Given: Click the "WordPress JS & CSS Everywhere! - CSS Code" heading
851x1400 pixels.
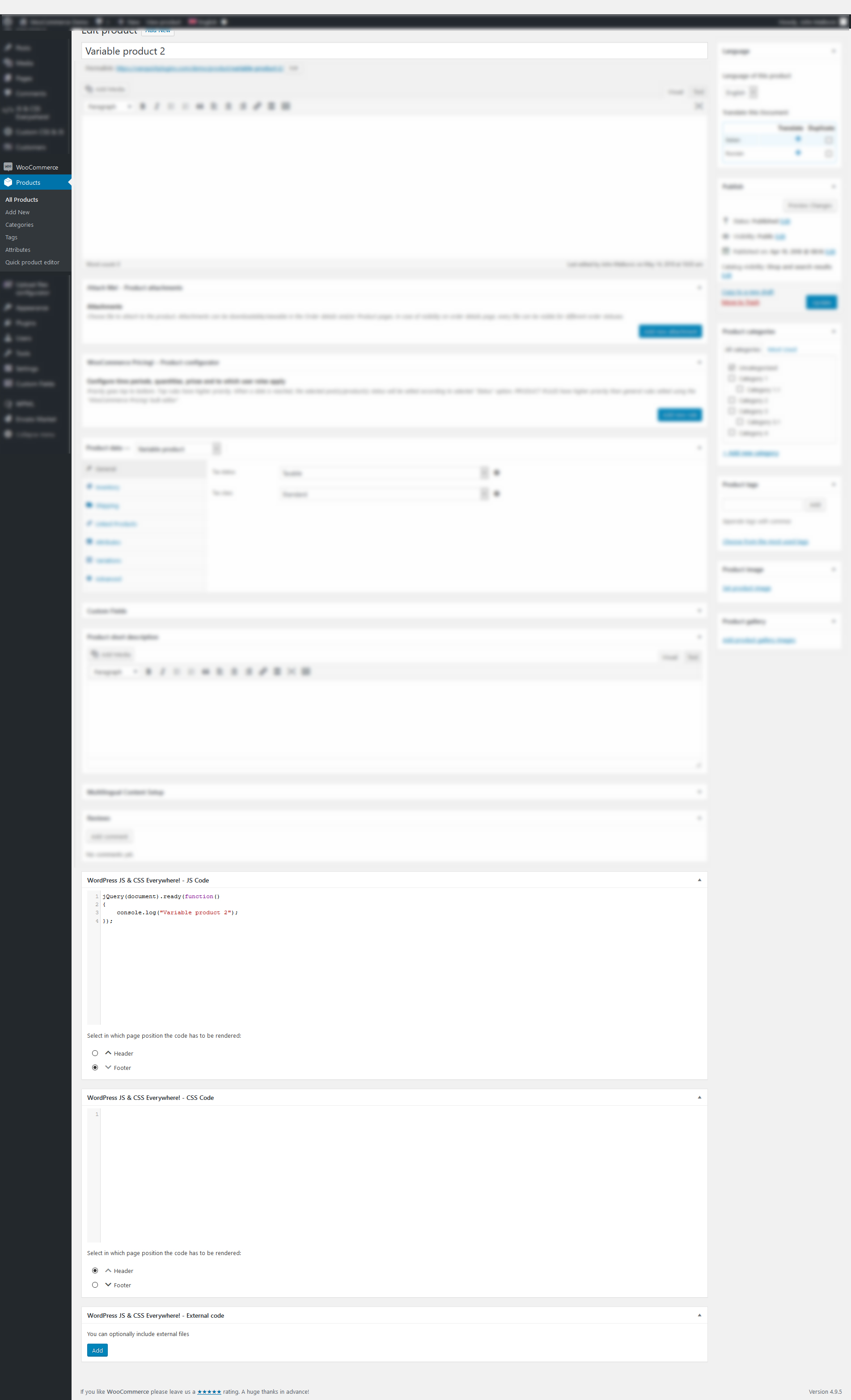Looking at the screenshot, I should point(150,1098).
